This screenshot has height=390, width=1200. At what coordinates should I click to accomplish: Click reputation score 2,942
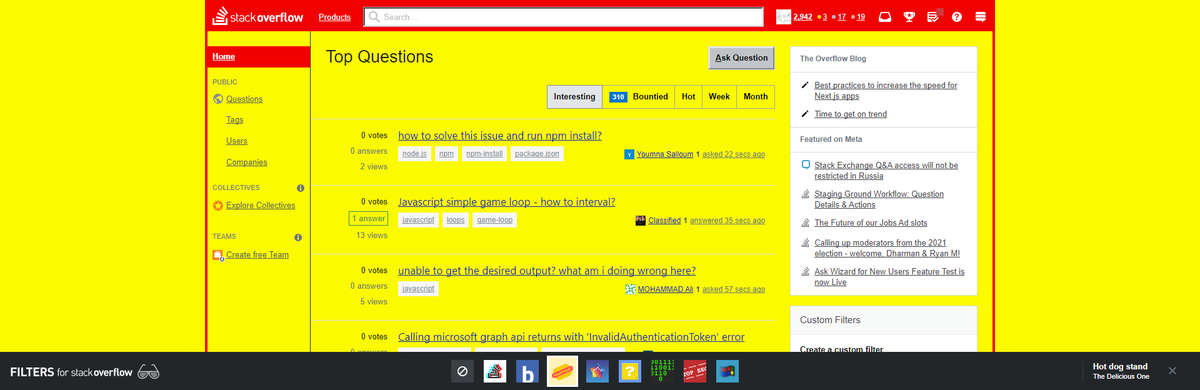803,17
